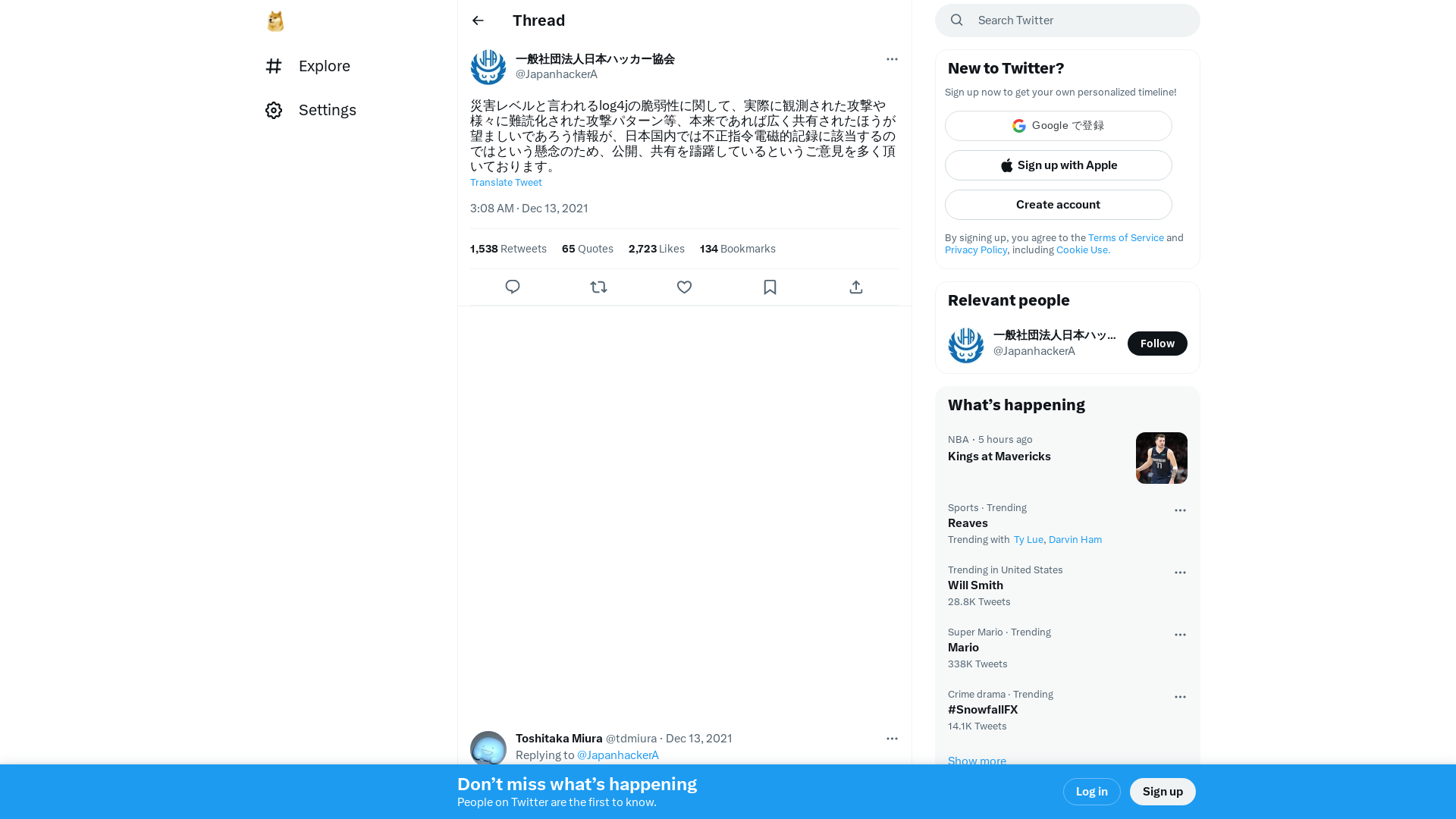Open the reply's Dec 13, 2021 date
Image resolution: width=1456 pixels, height=819 pixels.
pos(698,739)
